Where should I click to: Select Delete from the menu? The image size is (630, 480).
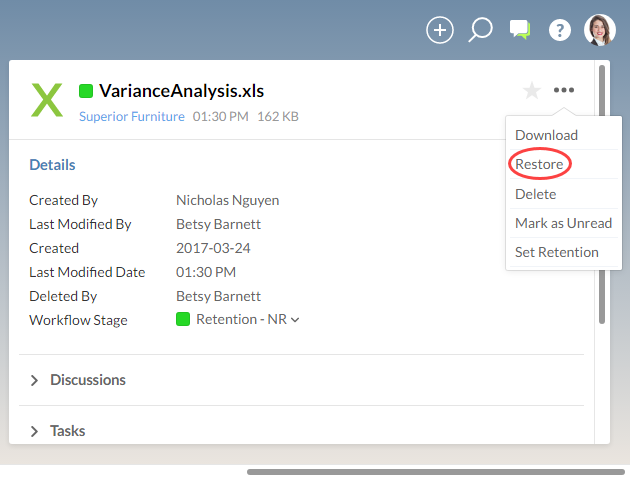536,194
